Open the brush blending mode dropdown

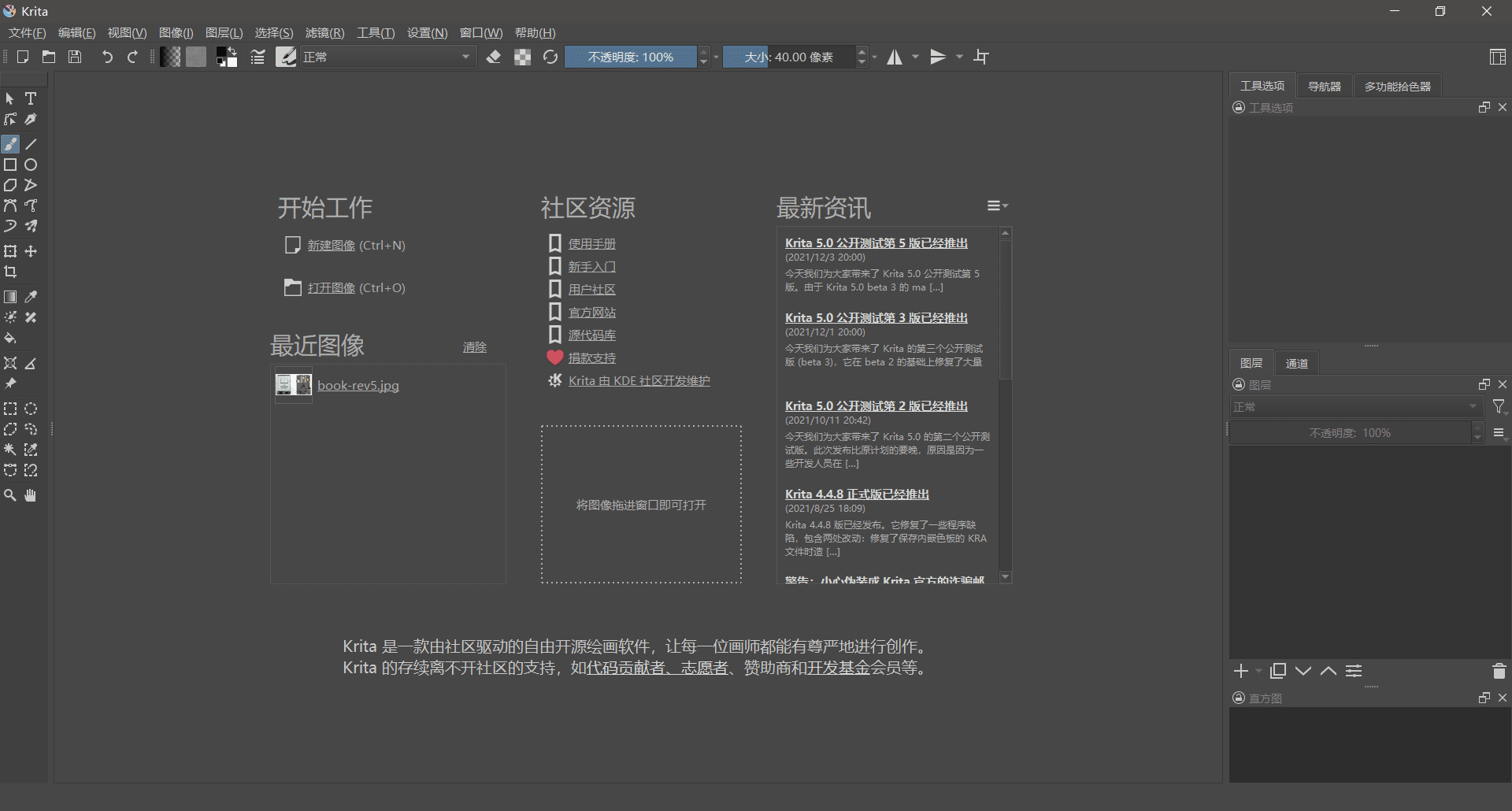(x=388, y=56)
